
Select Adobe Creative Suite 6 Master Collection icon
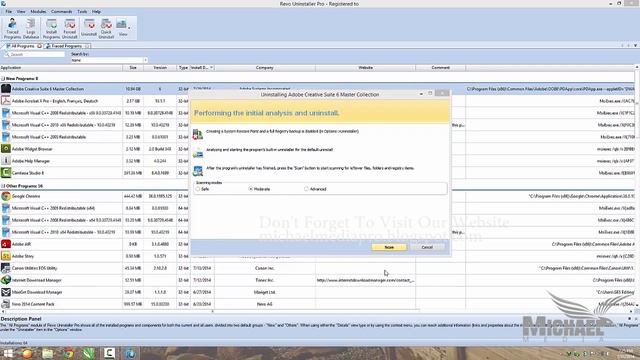click(6, 89)
